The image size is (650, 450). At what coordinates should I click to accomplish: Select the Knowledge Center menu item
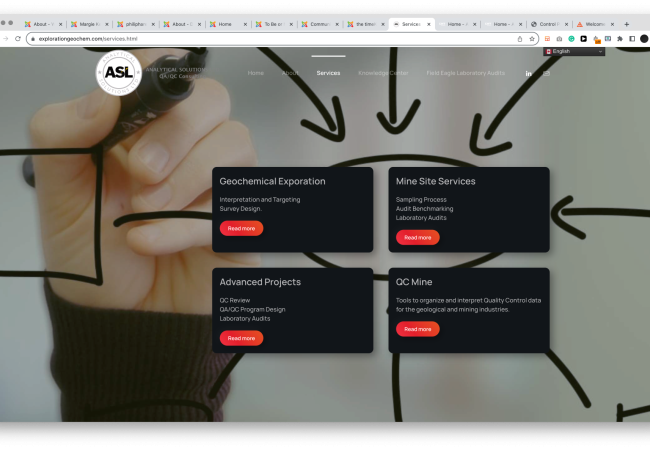pyautogui.click(x=383, y=73)
